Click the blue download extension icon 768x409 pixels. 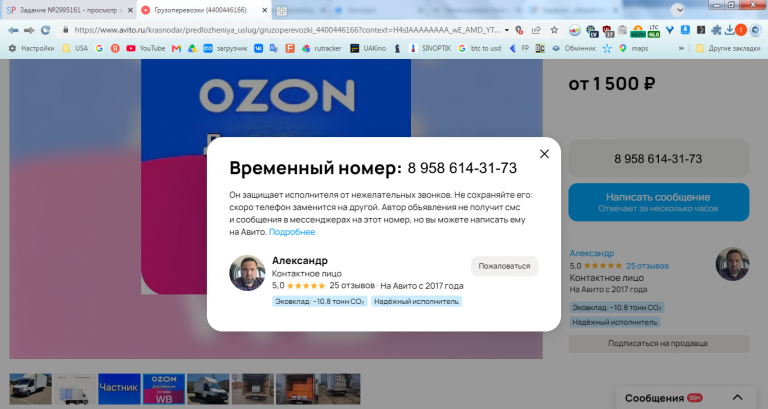coord(685,30)
